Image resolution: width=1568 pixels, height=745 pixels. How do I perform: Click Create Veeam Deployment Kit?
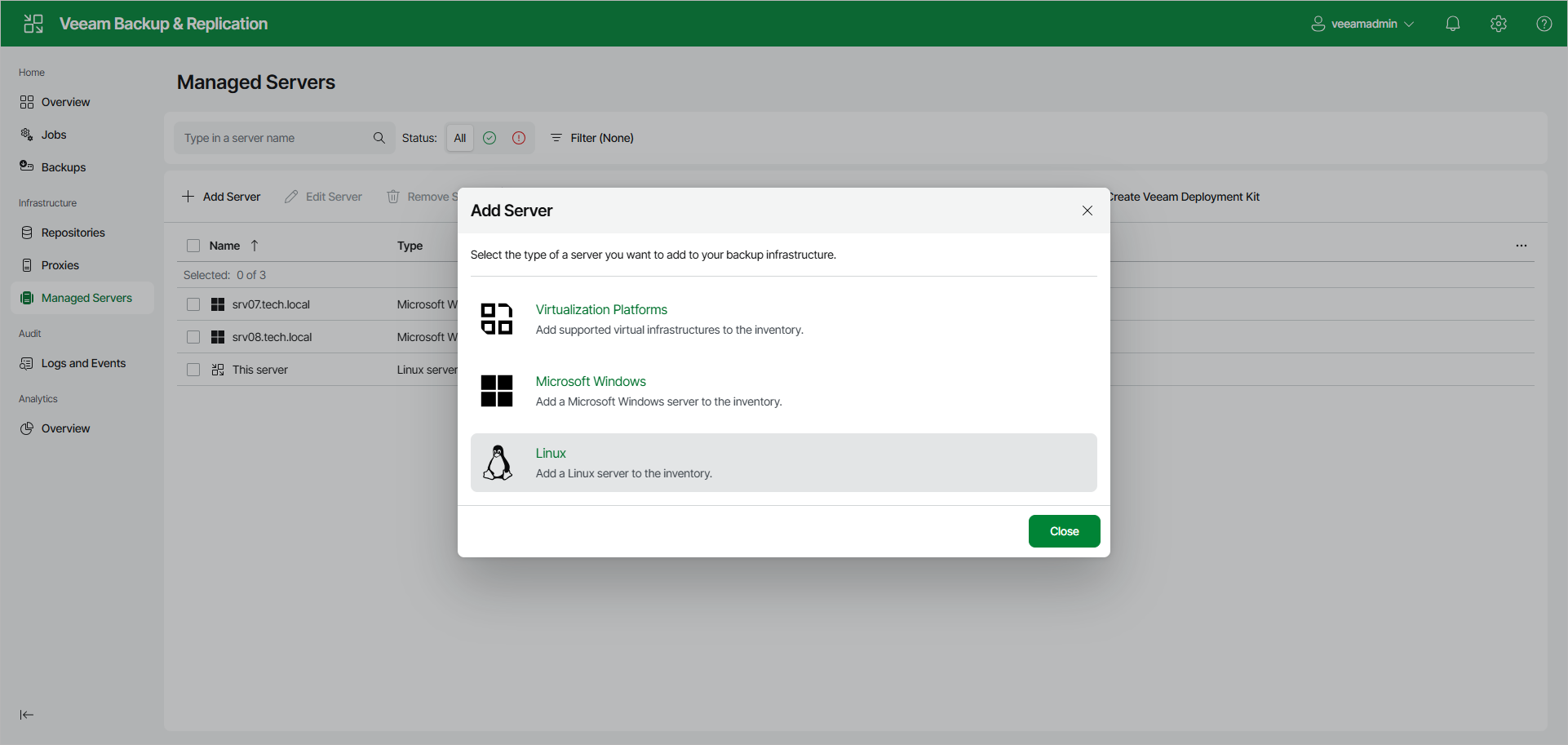[1185, 197]
